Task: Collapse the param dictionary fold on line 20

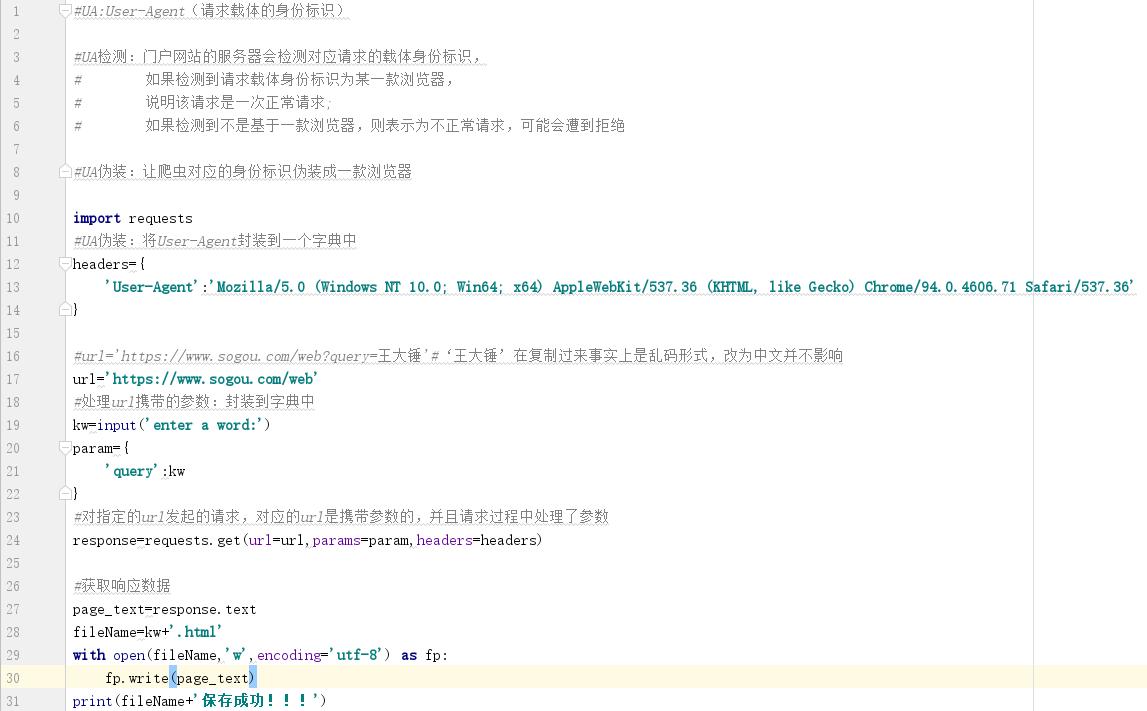Action: (65, 448)
